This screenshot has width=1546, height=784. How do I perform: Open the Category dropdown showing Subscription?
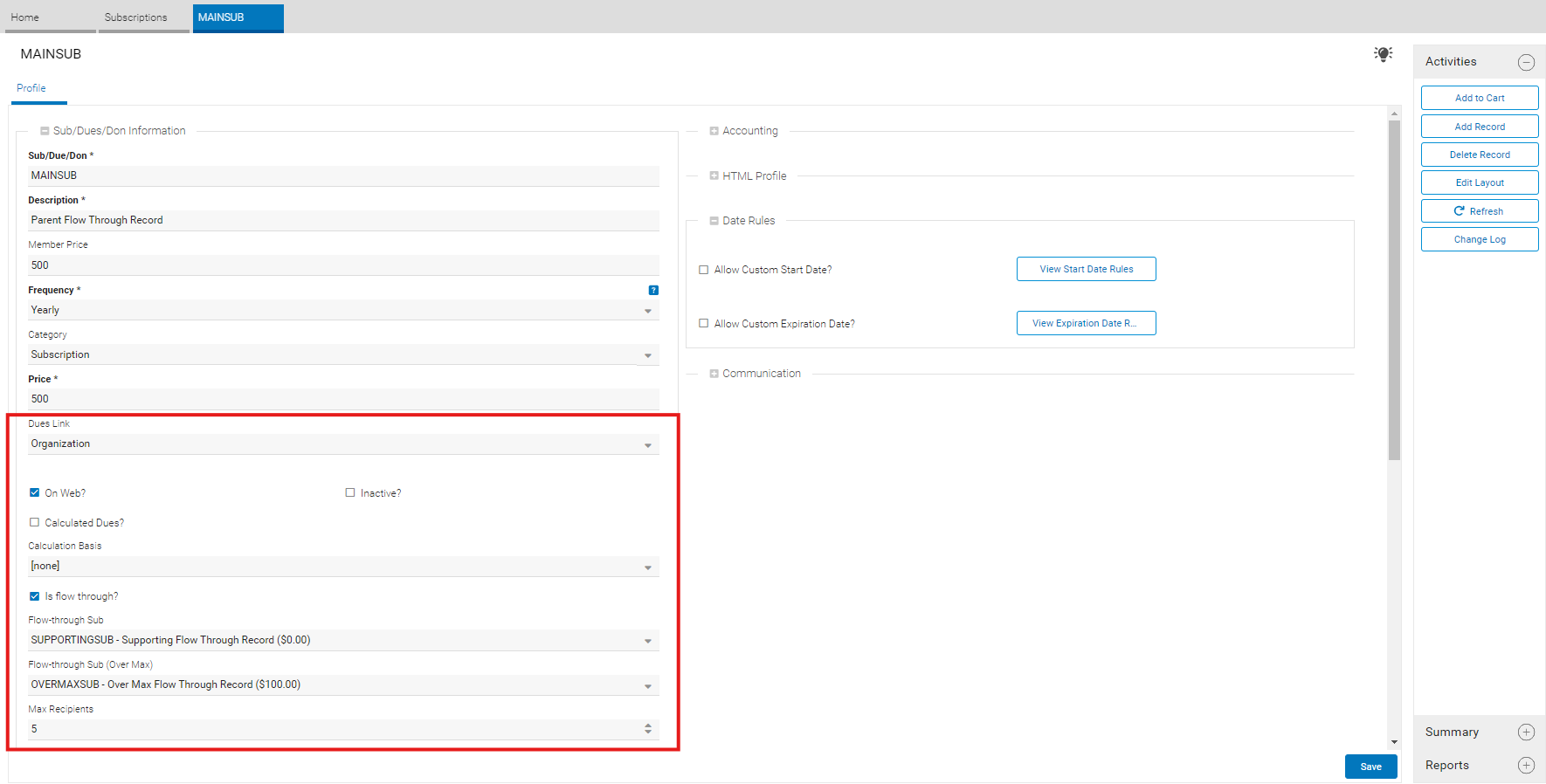tap(343, 354)
